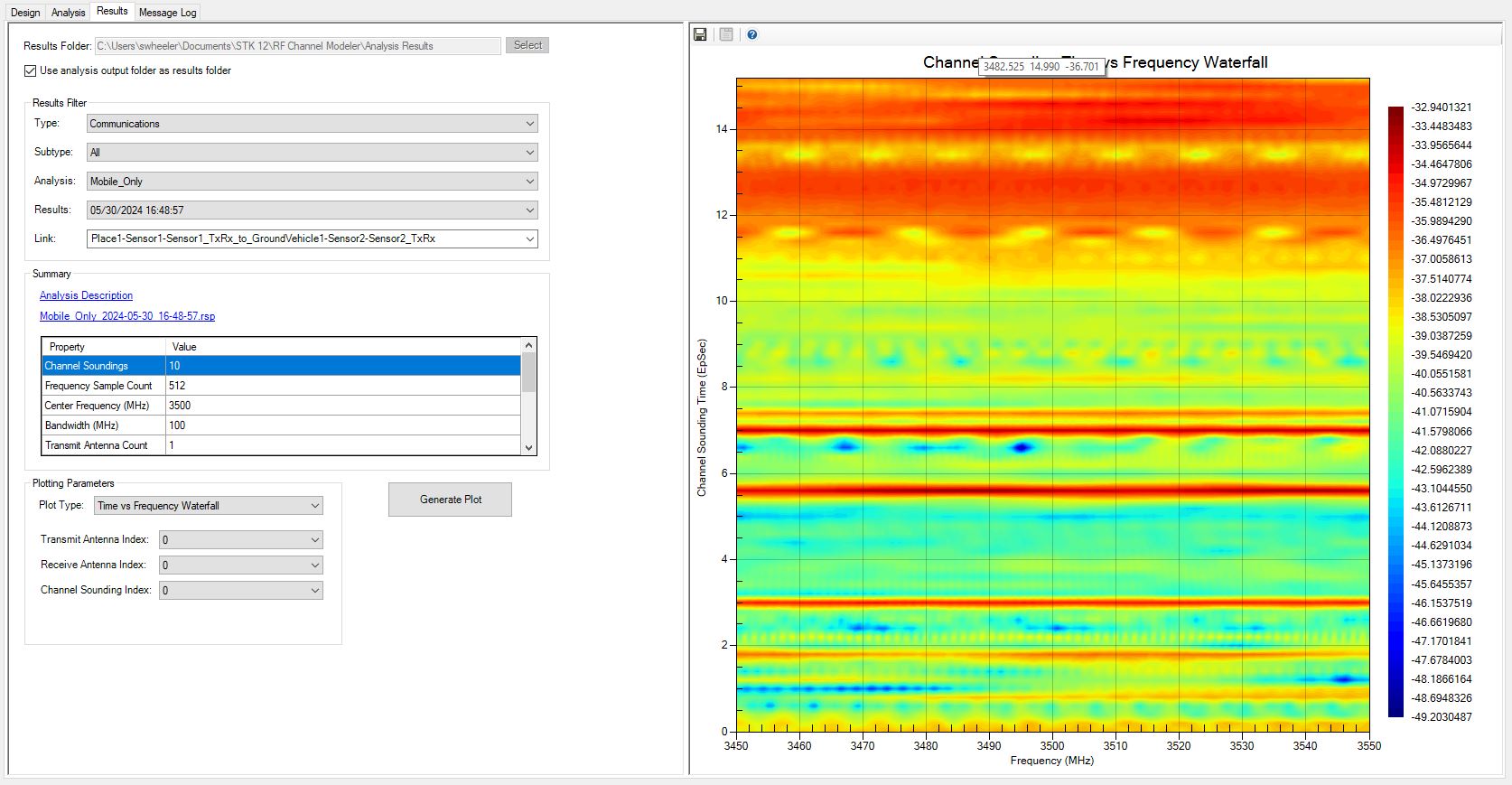Open the Analysis Description link

tap(86, 295)
